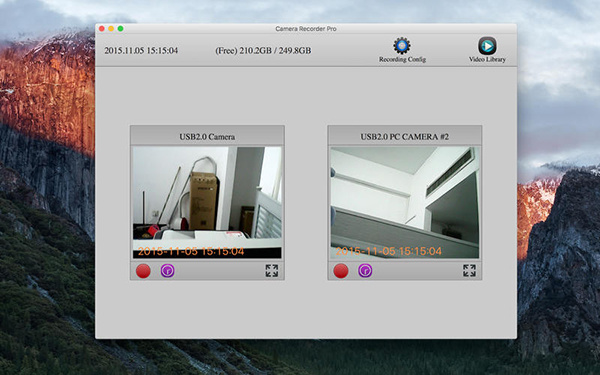Click the USB2.0 Camera title header
This screenshot has width=600, height=375.
click(x=207, y=136)
